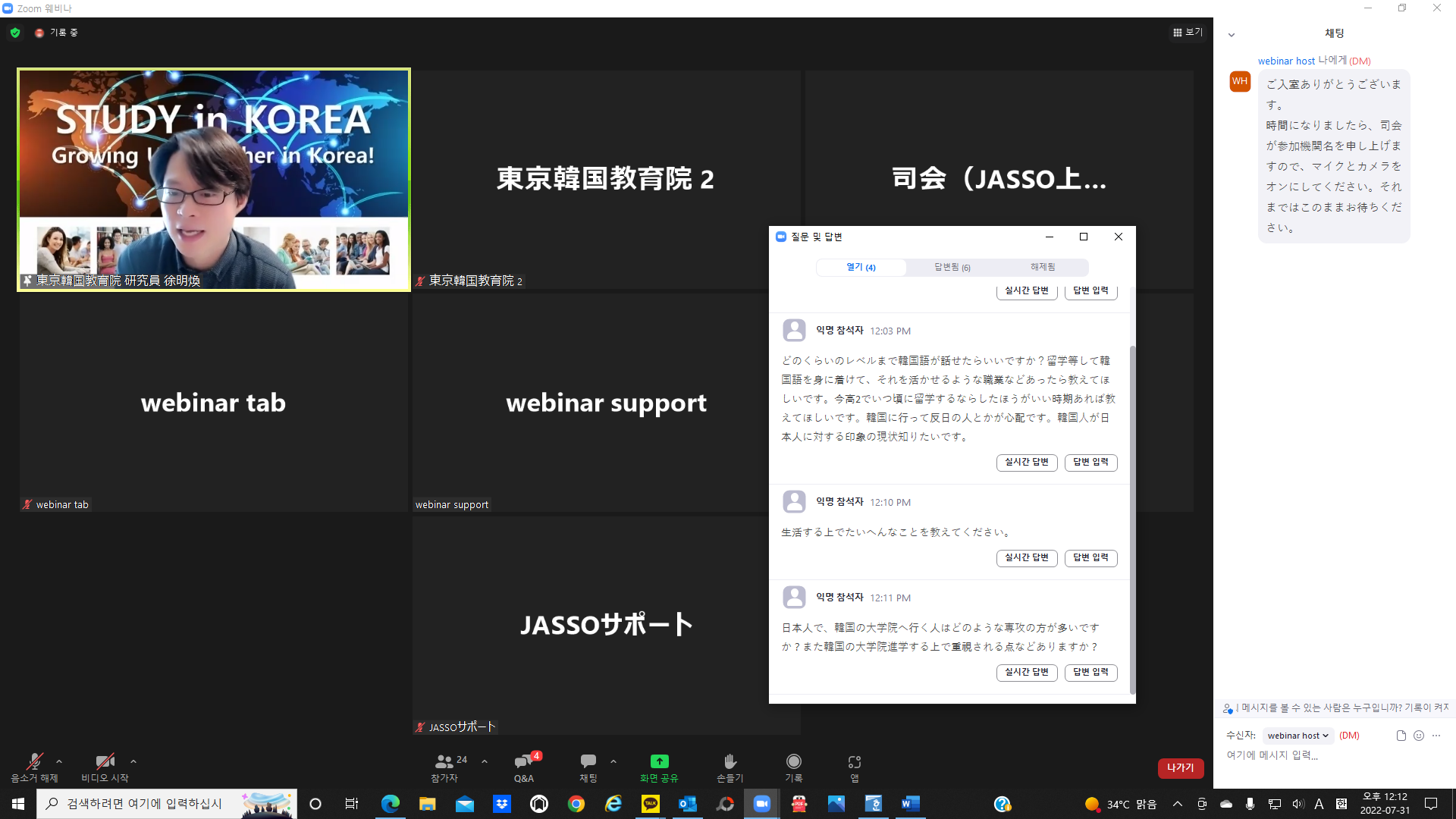Screen dimensions: 1456x819
Task: Answer live the 12:11 PM question
Action: pos(1027,672)
